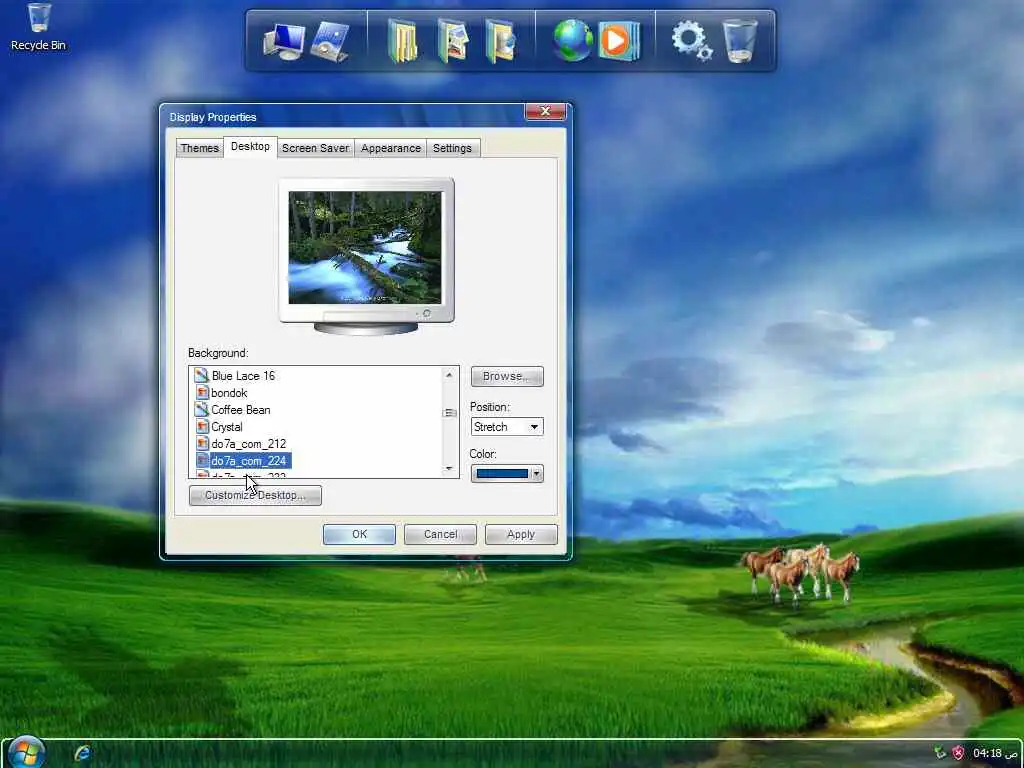The width and height of the screenshot is (1024, 768).
Task: Click the background list scroll down arrow
Action: tap(449, 469)
